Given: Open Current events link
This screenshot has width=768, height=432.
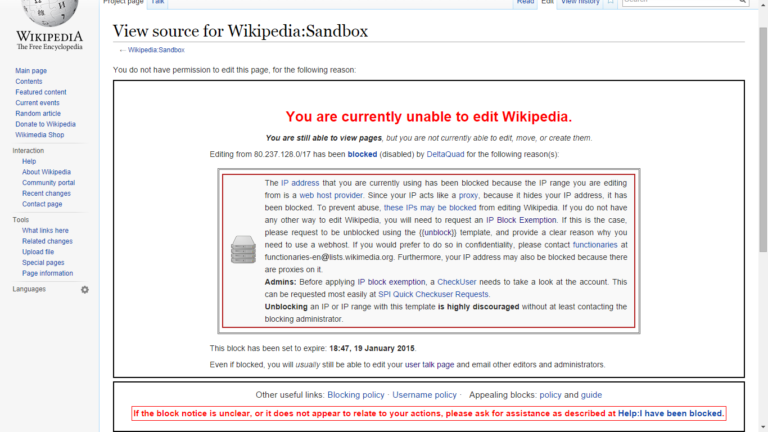Looking at the screenshot, I should point(37,103).
